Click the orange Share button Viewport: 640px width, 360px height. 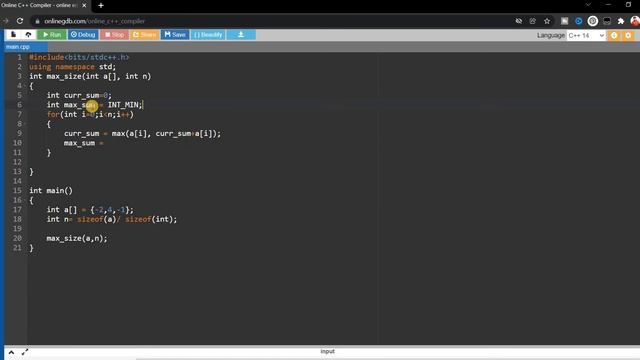point(144,35)
